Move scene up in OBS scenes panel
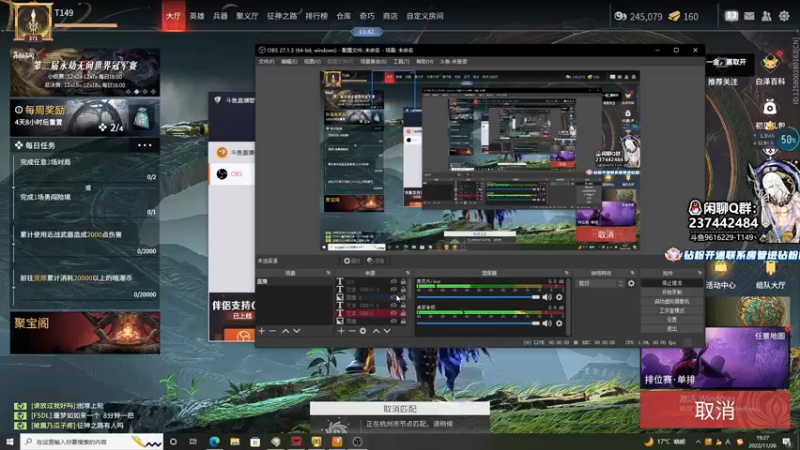This screenshot has width=800, height=450. pos(286,331)
